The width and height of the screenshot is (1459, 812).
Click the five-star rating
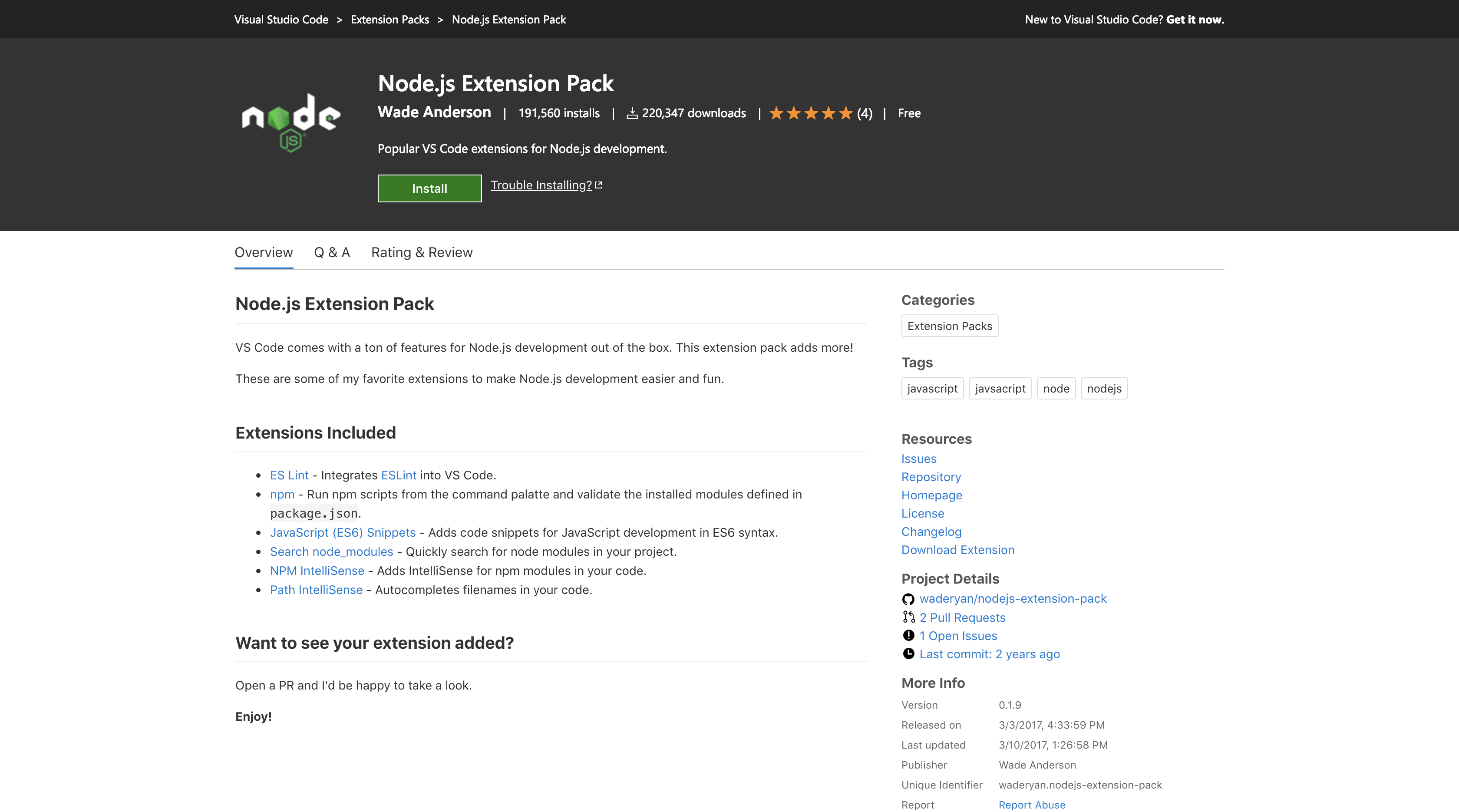coord(811,113)
